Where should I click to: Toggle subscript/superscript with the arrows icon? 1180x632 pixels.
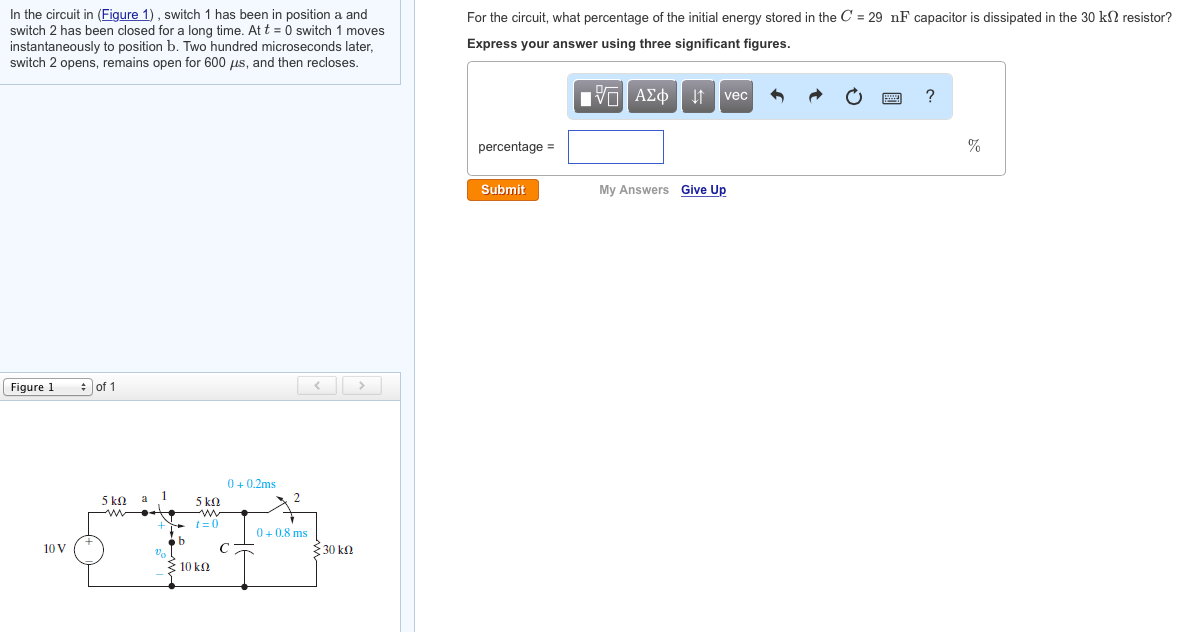point(697,96)
